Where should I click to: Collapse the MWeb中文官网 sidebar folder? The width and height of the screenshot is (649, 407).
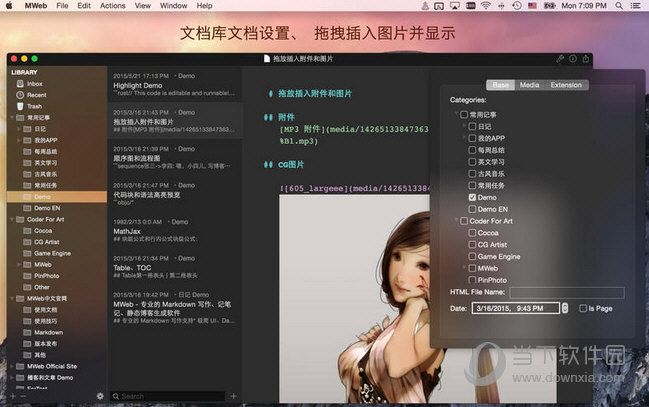click(x=12, y=299)
